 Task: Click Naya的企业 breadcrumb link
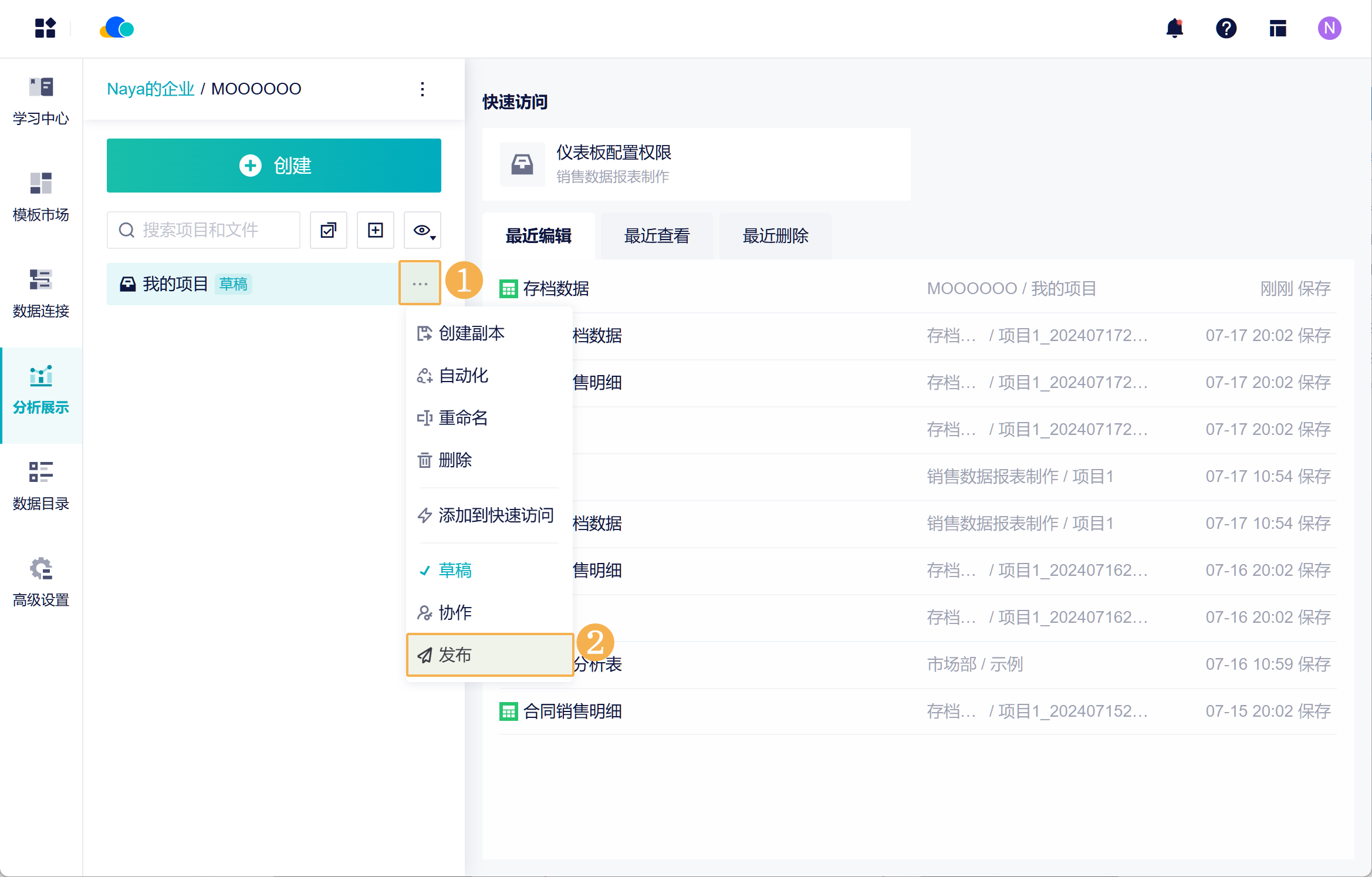150,89
